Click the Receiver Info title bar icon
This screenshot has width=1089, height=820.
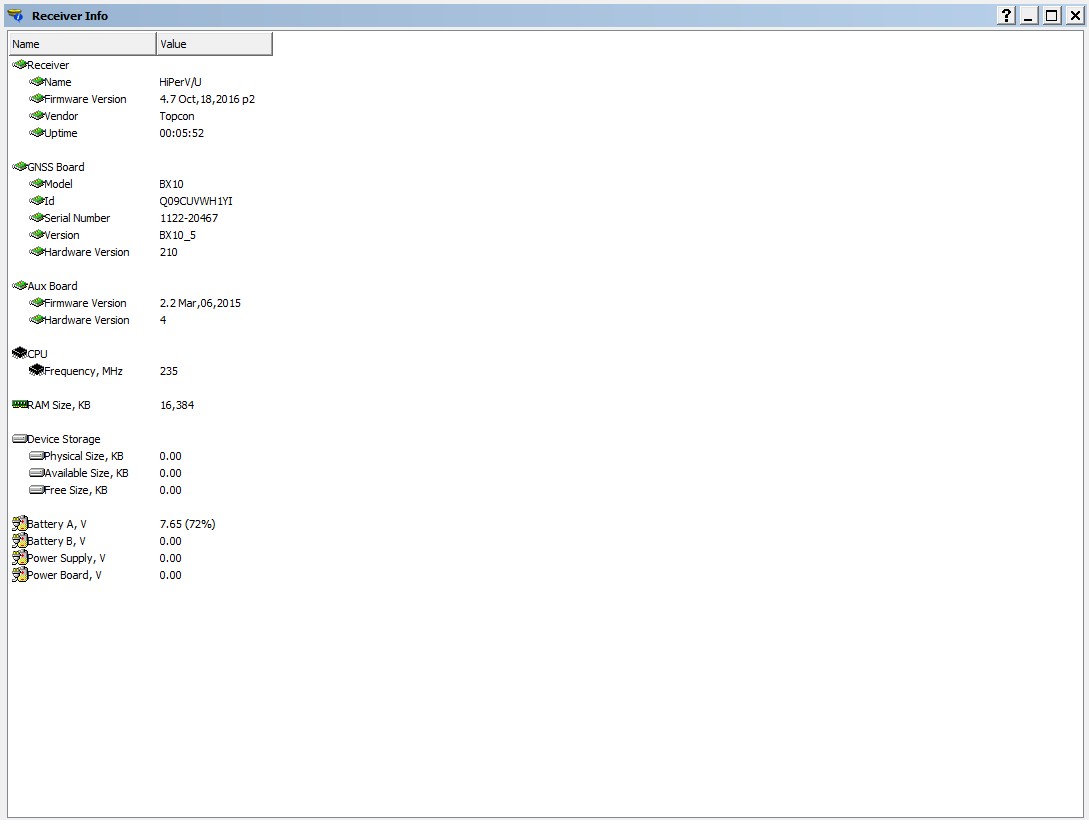click(x=15, y=16)
